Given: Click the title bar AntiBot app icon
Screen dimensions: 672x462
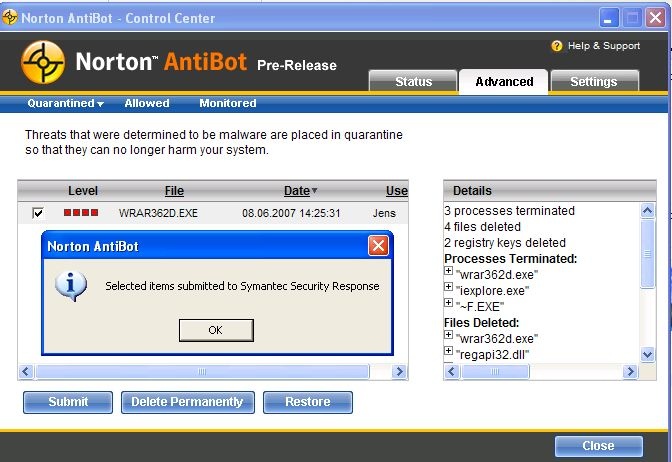Looking at the screenshot, I should pos(9,18).
